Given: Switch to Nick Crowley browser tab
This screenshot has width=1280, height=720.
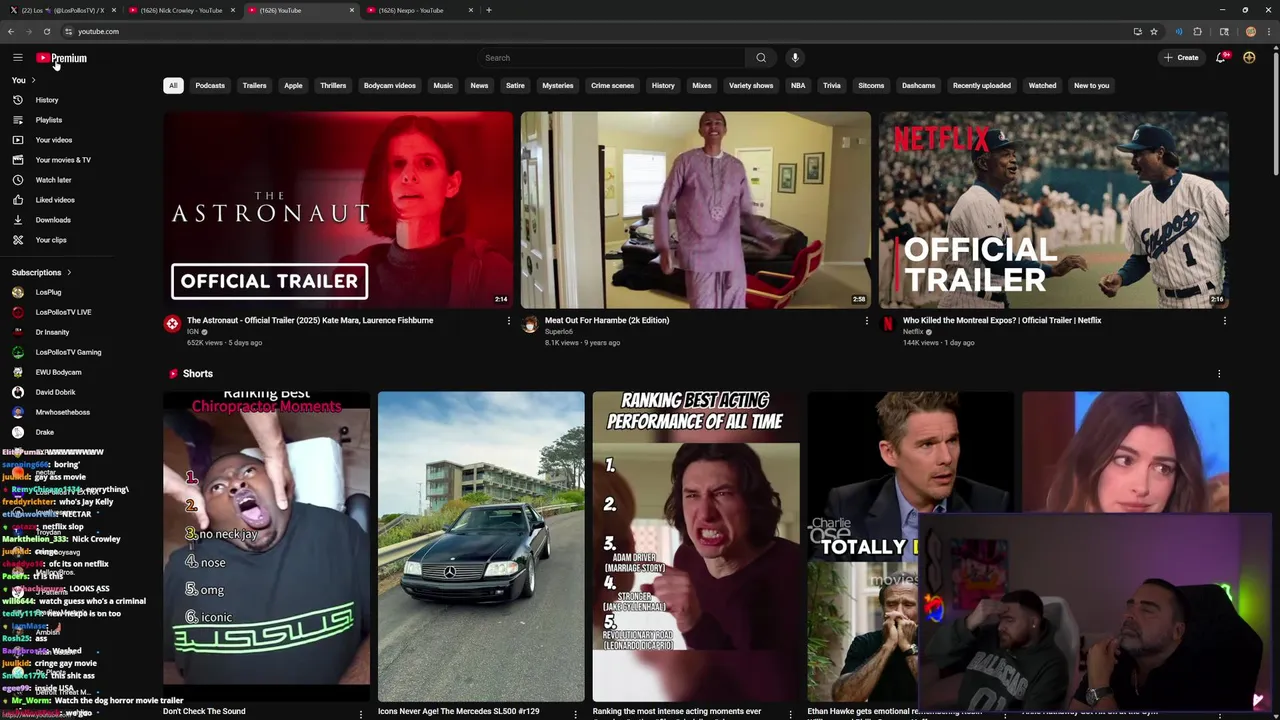Looking at the screenshot, I should click(182, 10).
